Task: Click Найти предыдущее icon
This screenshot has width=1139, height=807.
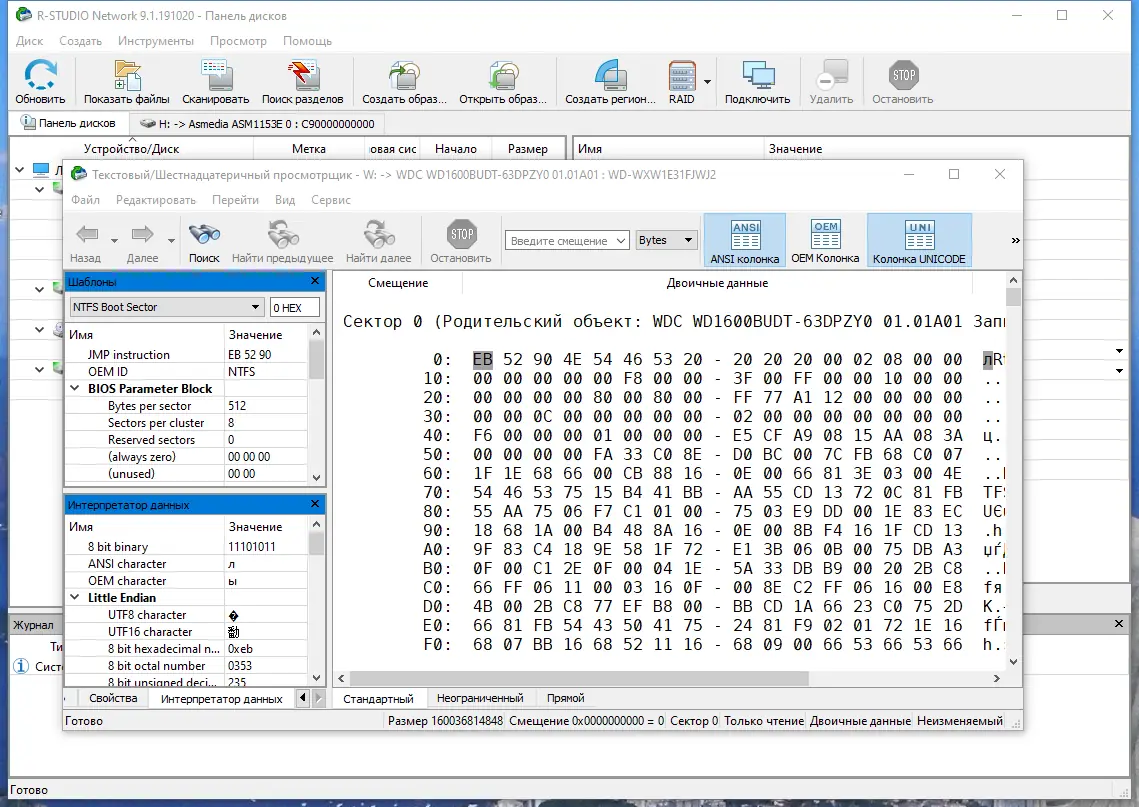Action: pos(283,234)
